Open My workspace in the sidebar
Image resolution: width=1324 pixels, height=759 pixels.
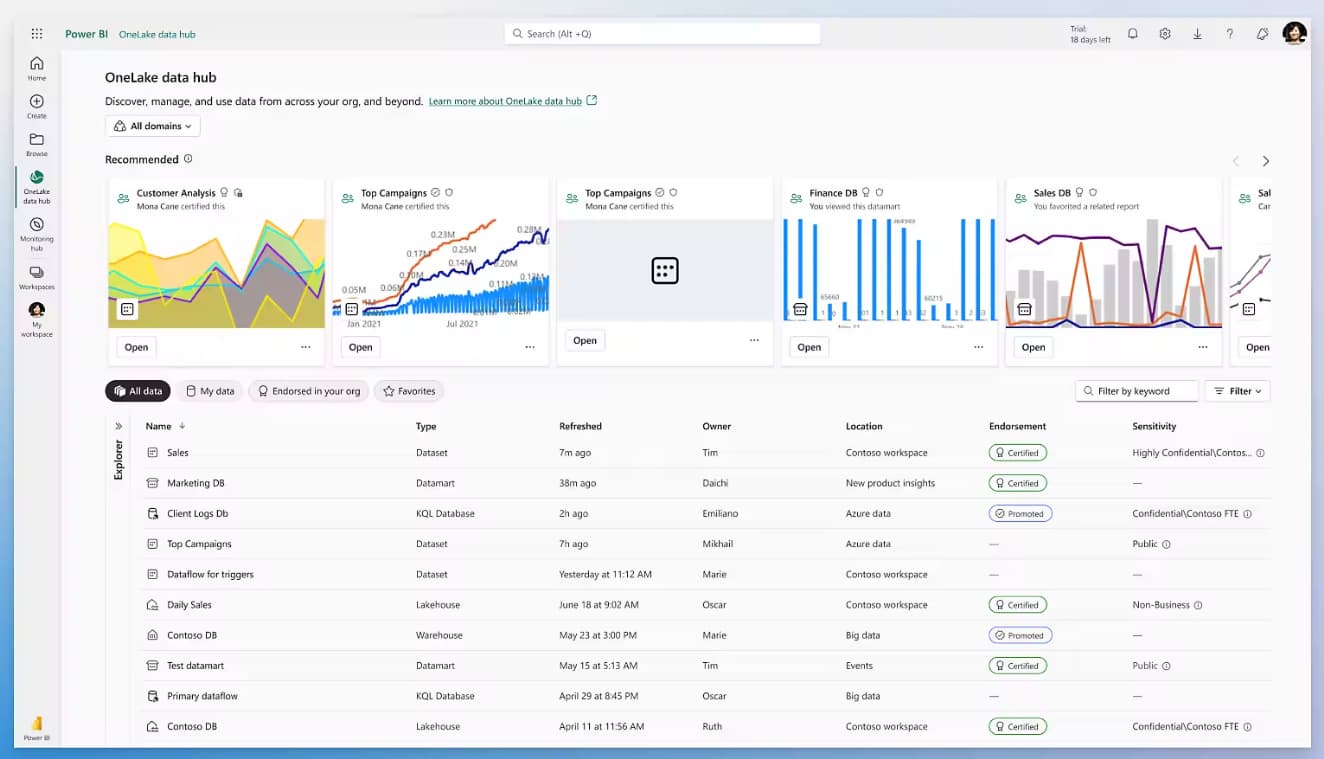click(x=37, y=320)
